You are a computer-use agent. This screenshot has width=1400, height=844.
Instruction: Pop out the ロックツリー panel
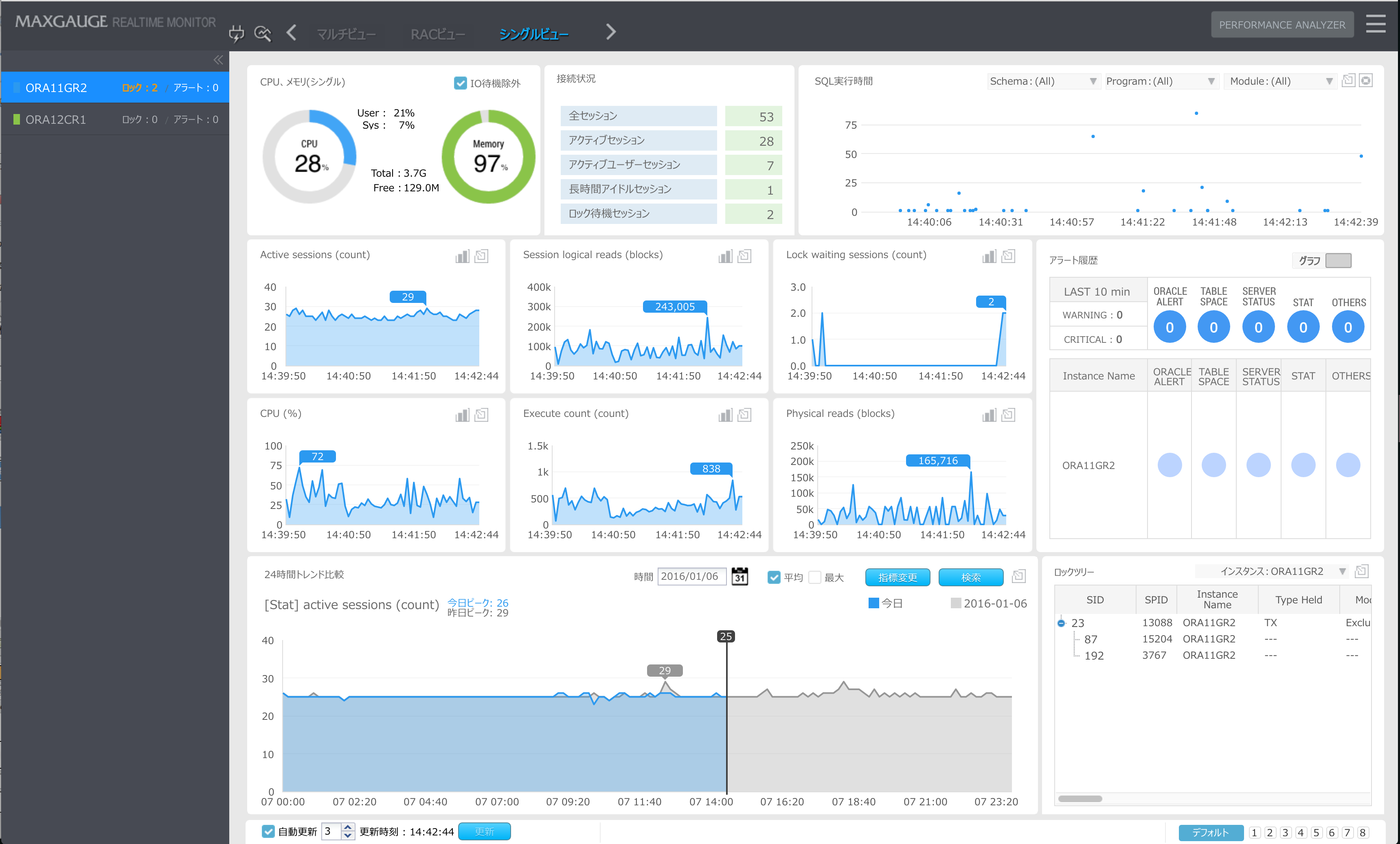pos(1362,571)
